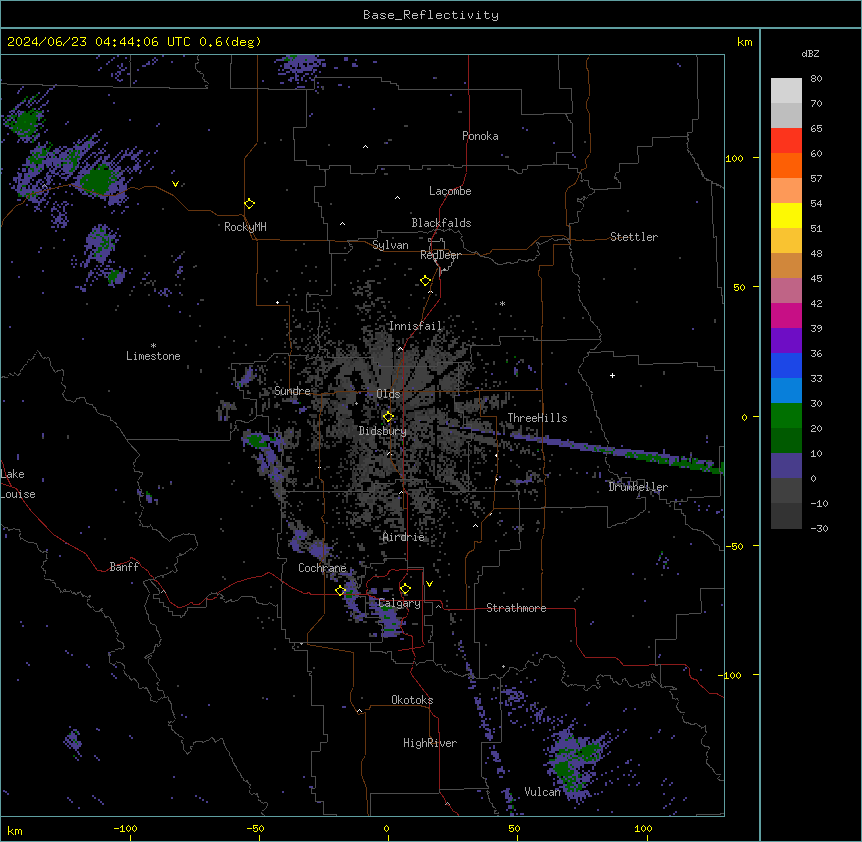This screenshot has width=862, height=842.
Task: Click the yellow diamond marker above the Calgary label
Action: [405, 589]
